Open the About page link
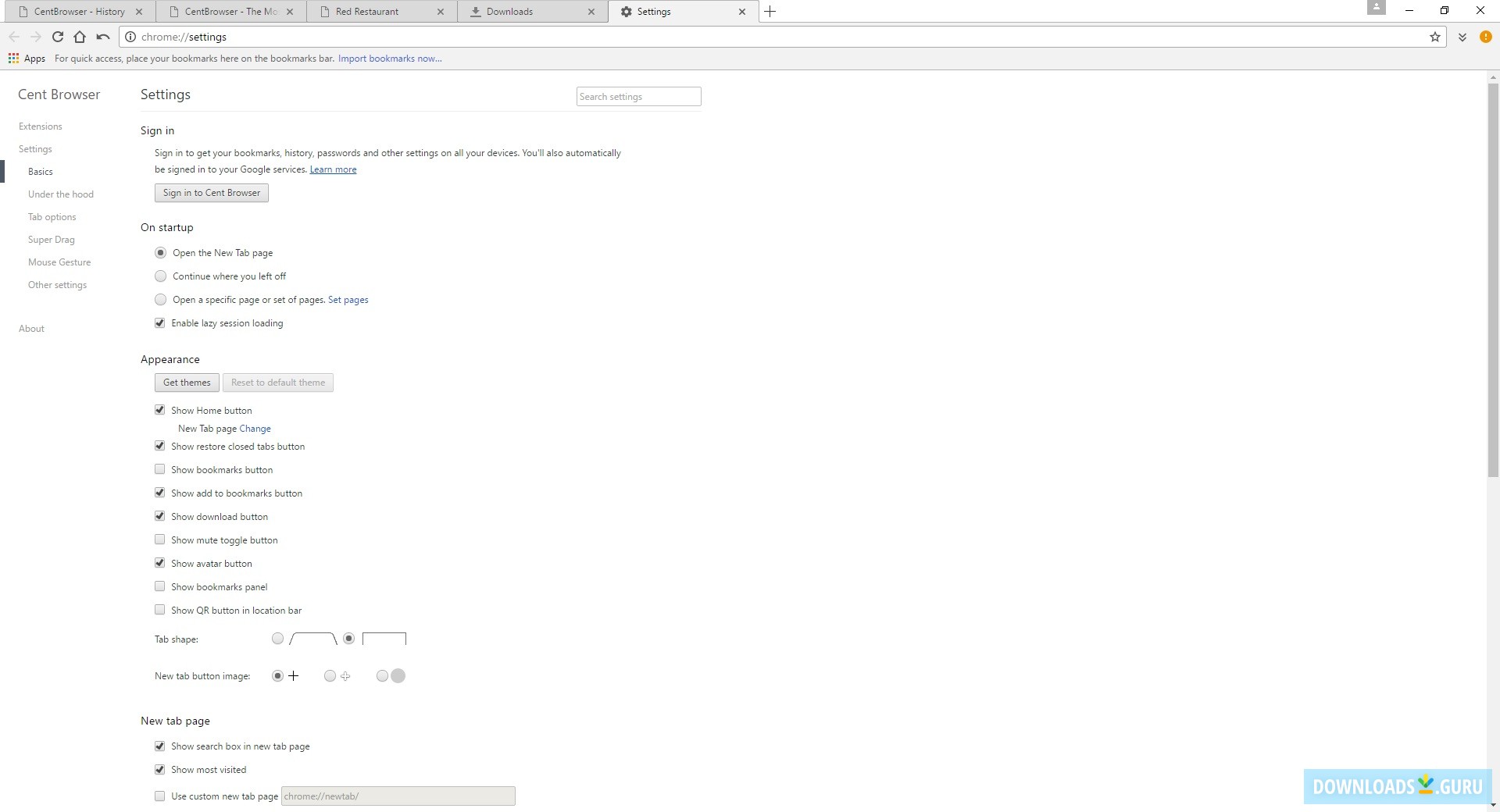The width and height of the screenshot is (1500, 812). [x=31, y=329]
